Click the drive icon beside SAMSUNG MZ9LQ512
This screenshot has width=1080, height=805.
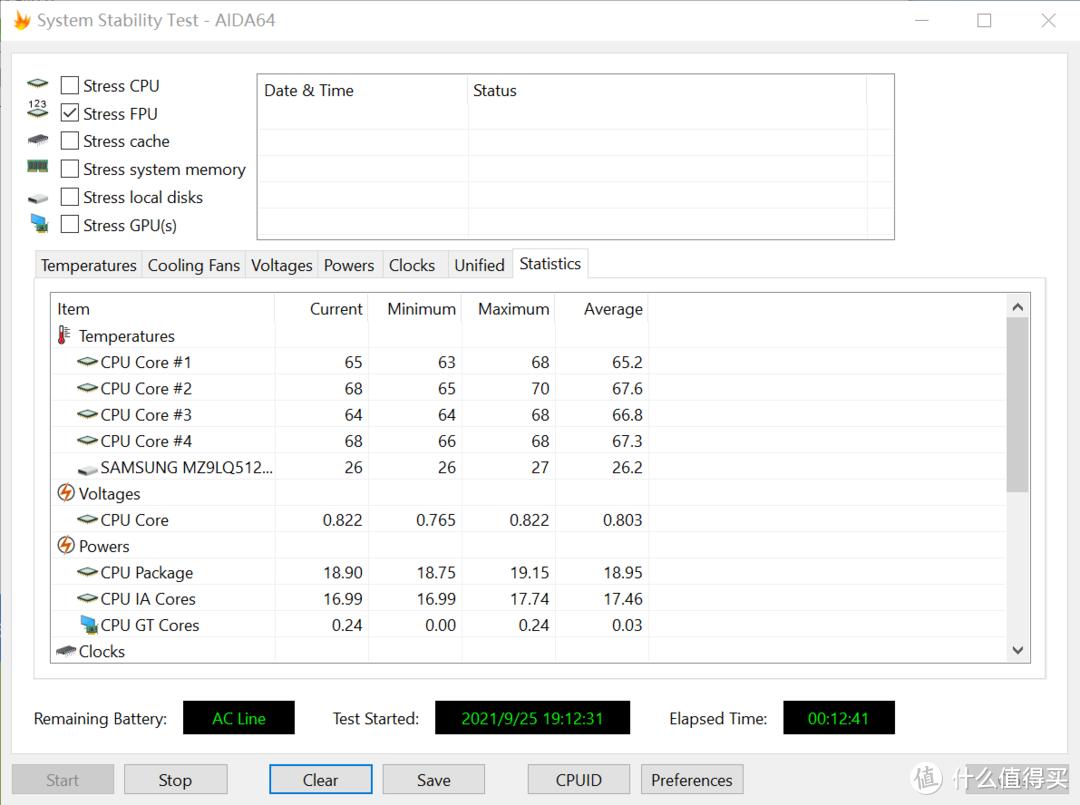(87, 467)
